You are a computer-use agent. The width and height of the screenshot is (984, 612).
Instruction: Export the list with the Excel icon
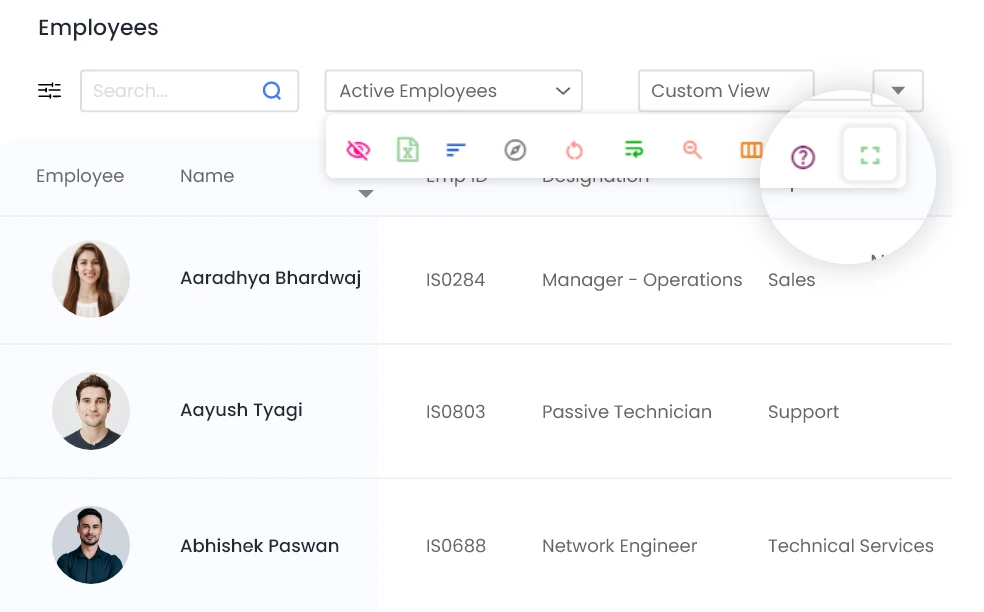click(407, 150)
